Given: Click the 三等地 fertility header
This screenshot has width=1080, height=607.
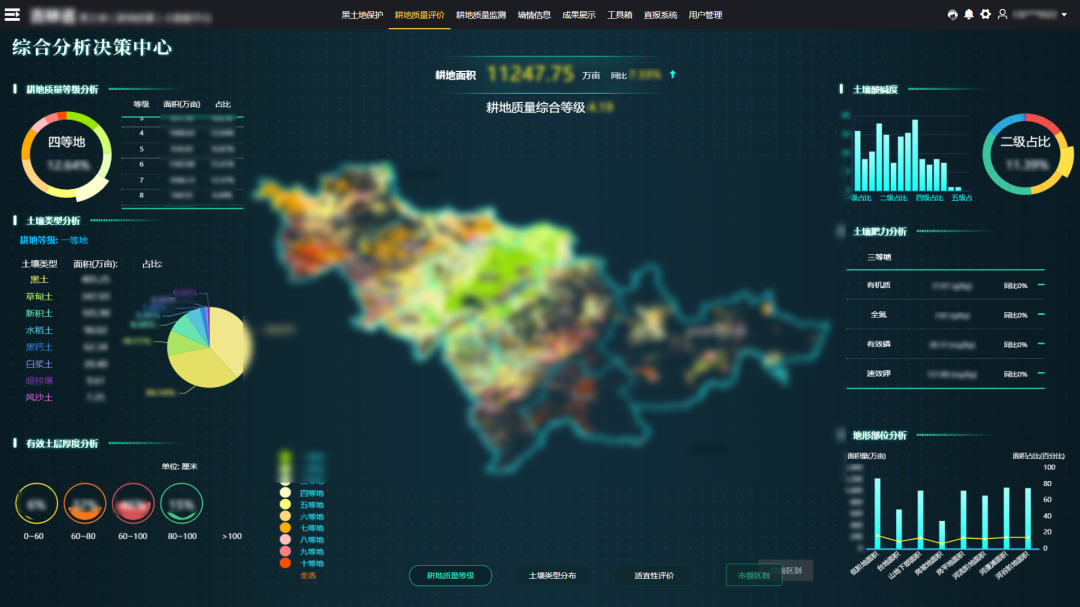Looking at the screenshot, I should pyautogui.click(x=880, y=257).
